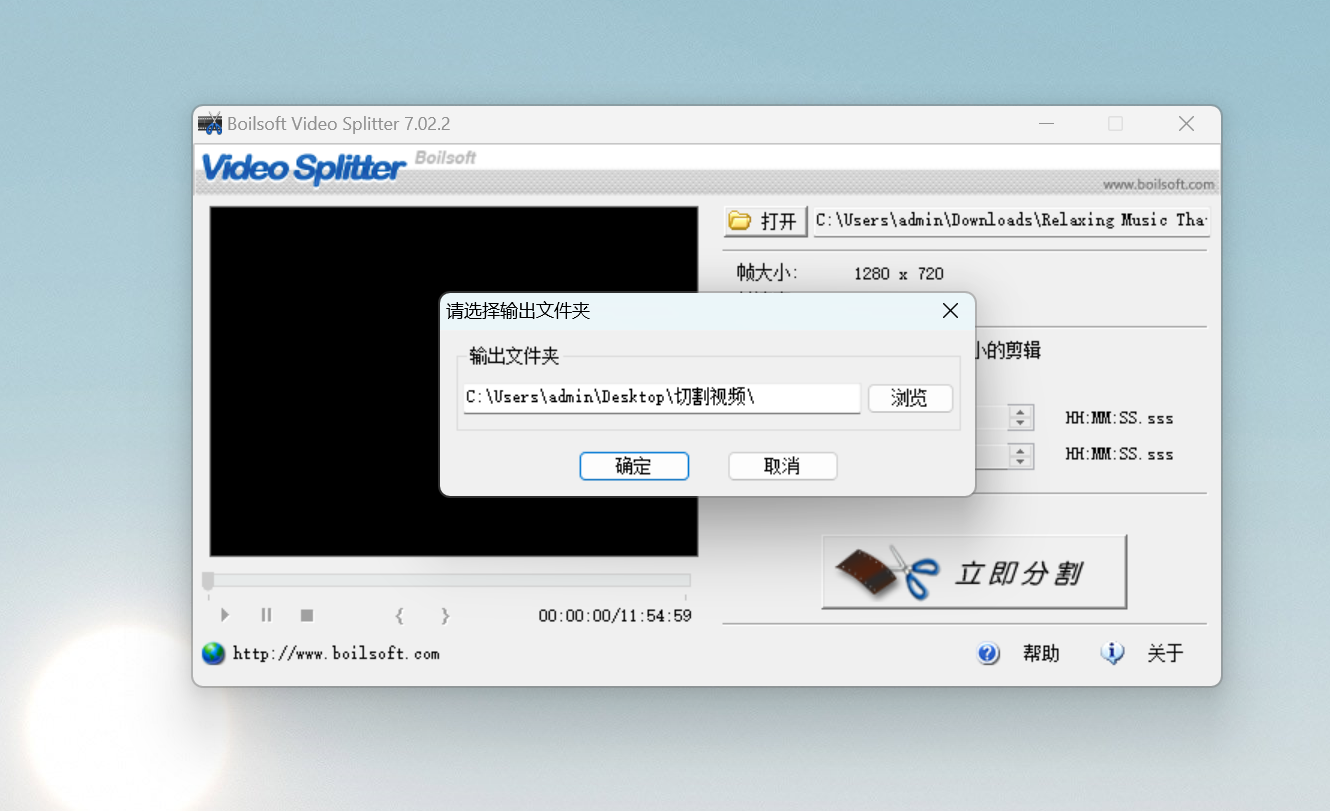Click the 1280 x 720 frame size value
Image resolution: width=1330 pixels, height=811 pixels.
pos(899,274)
